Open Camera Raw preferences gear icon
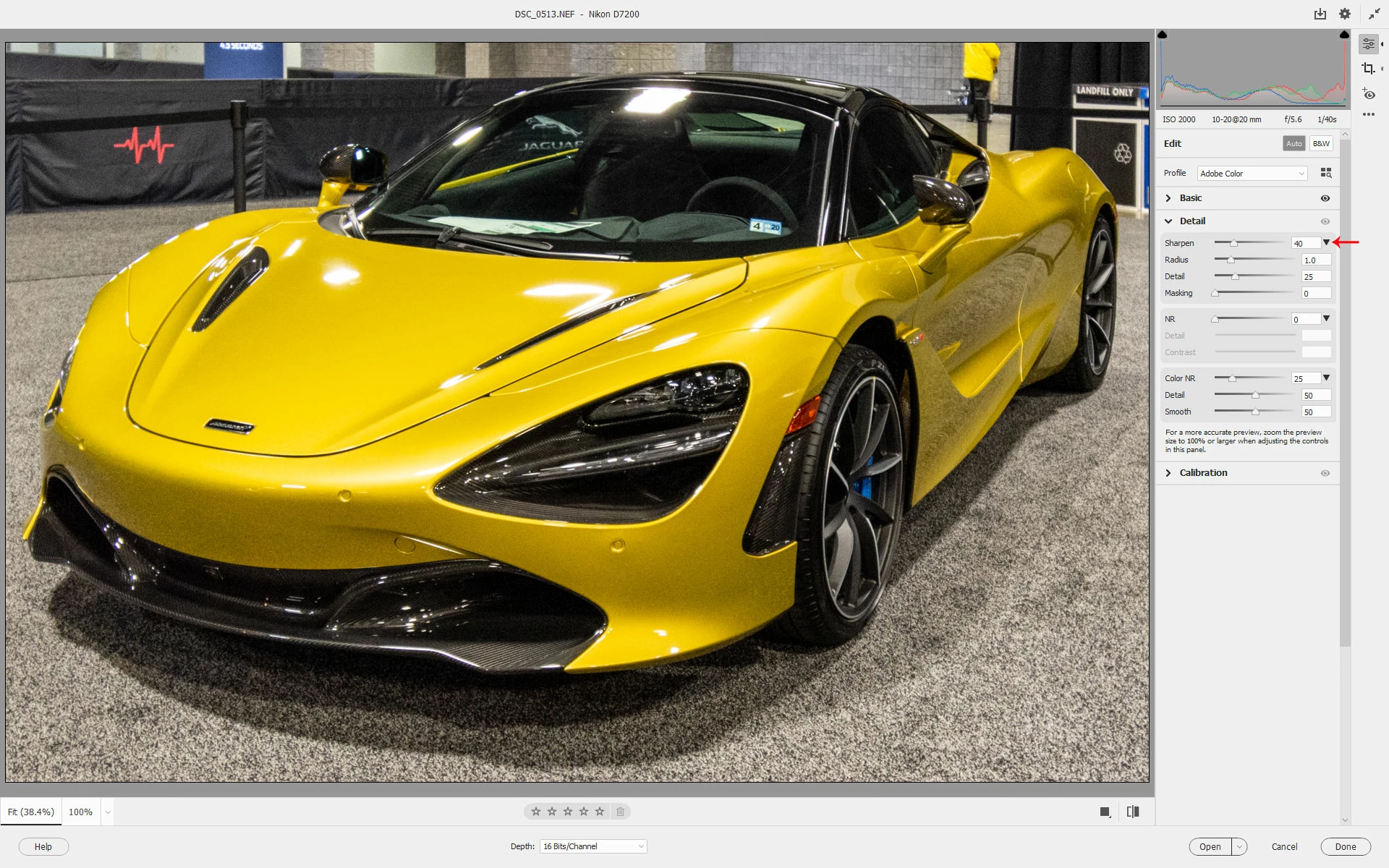The width and height of the screenshot is (1389, 868). (1345, 14)
